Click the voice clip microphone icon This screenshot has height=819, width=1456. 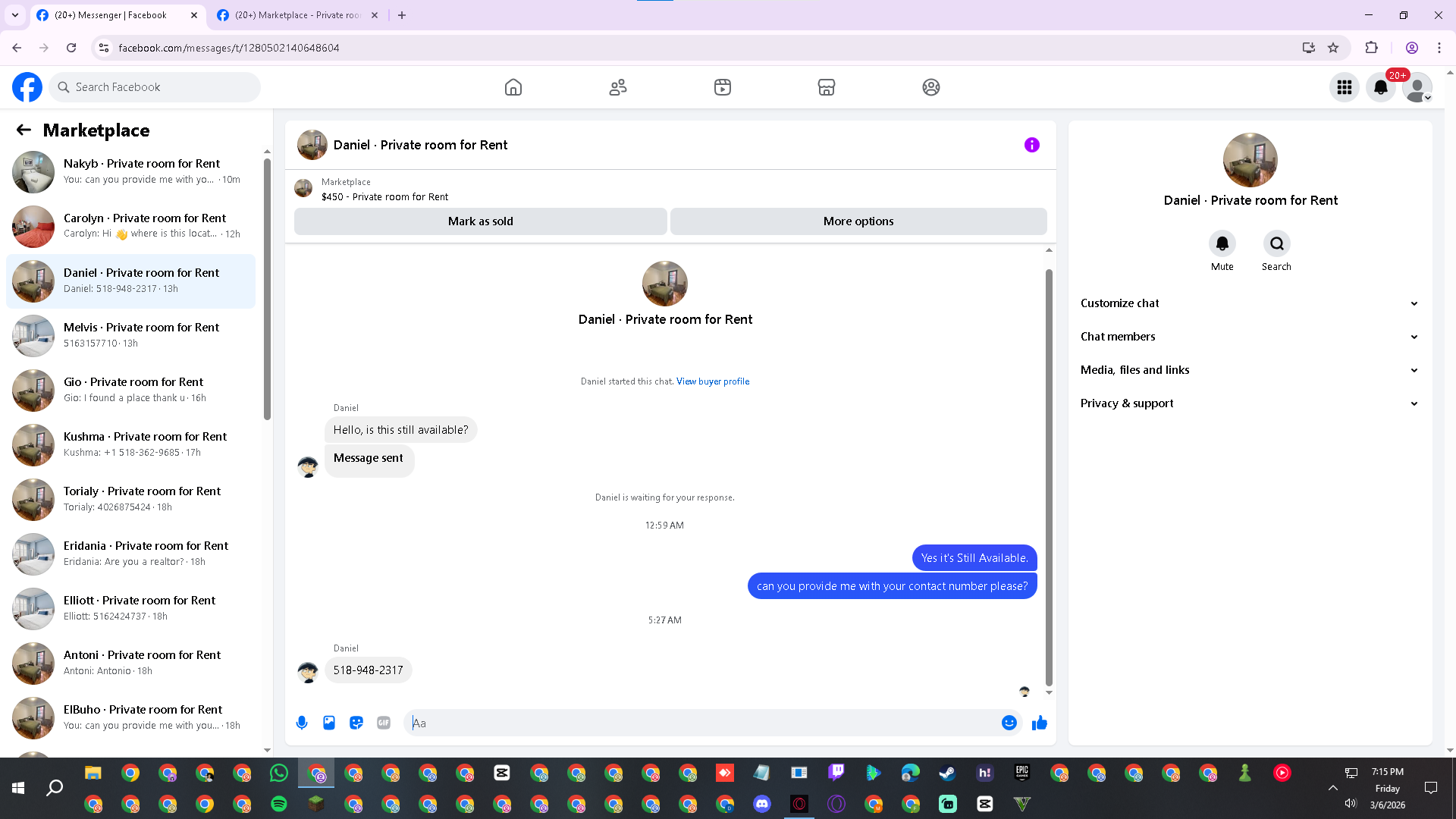(302, 723)
